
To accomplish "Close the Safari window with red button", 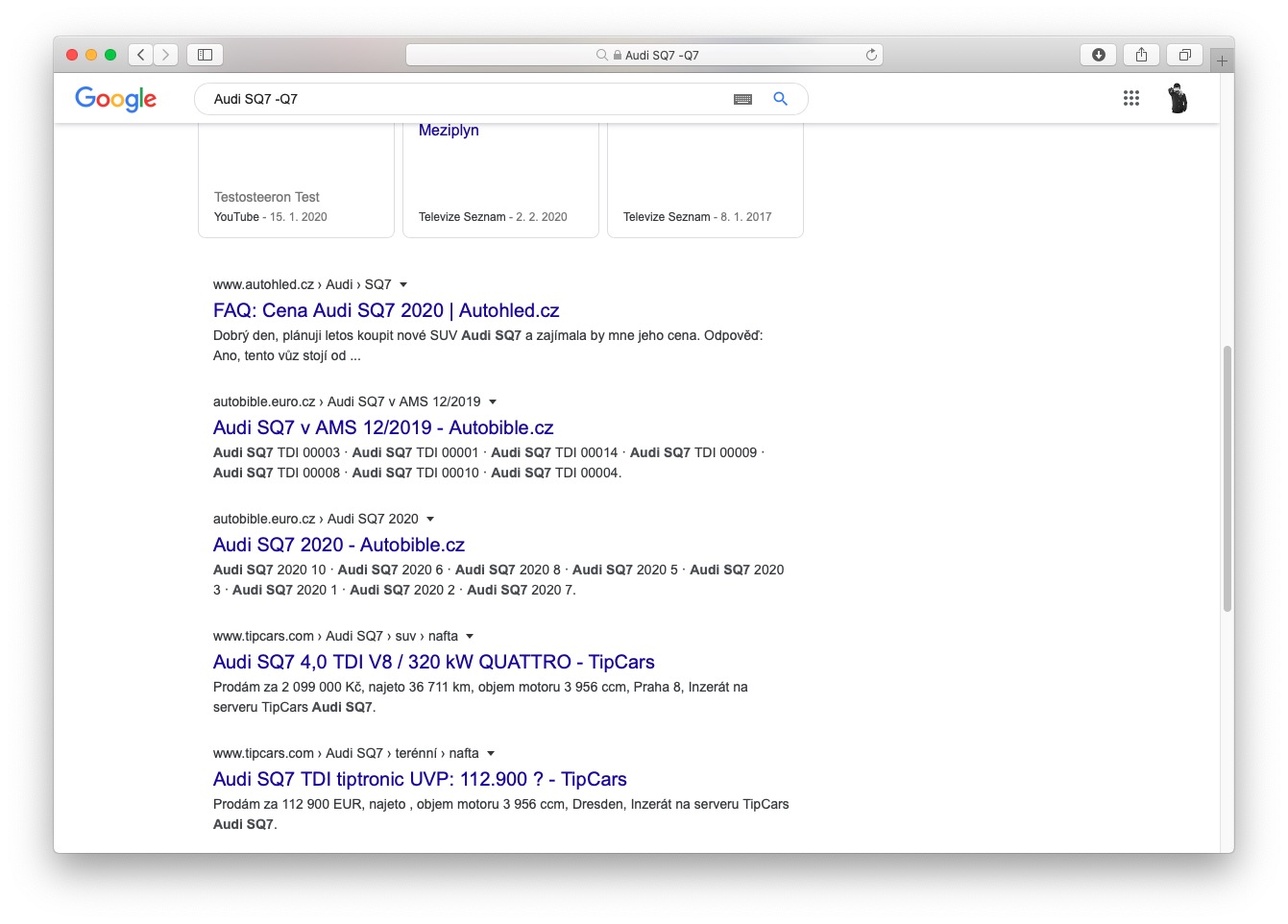I will tap(72, 55).
